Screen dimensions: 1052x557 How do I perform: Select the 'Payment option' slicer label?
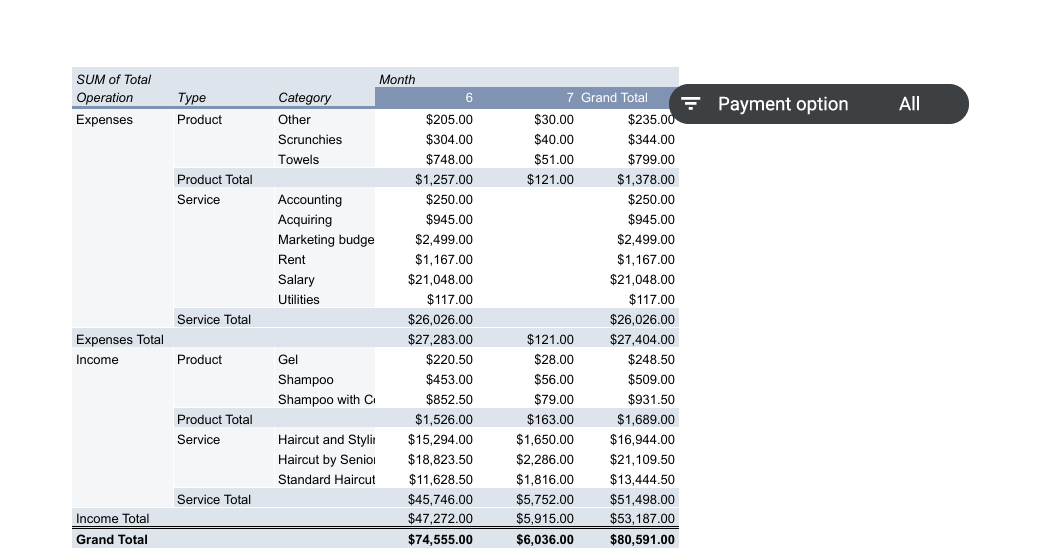[783, 104]
